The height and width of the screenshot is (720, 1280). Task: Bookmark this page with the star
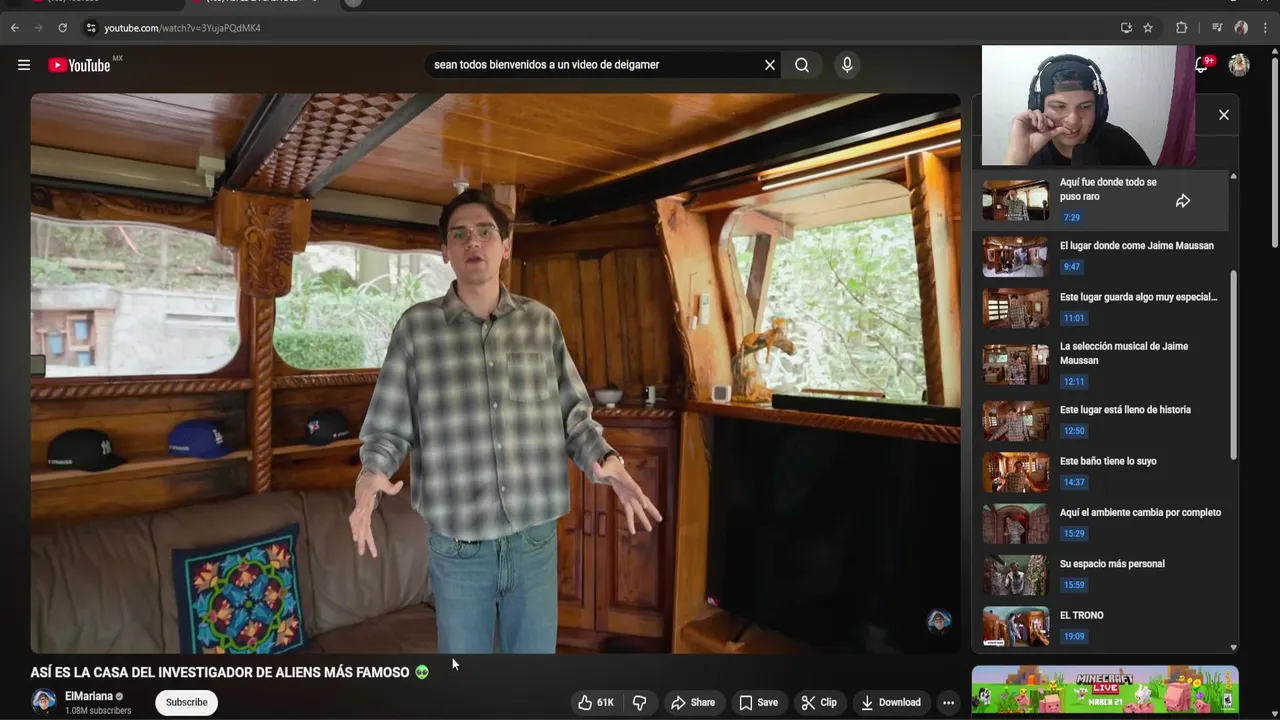click(x=1148, y=28)
